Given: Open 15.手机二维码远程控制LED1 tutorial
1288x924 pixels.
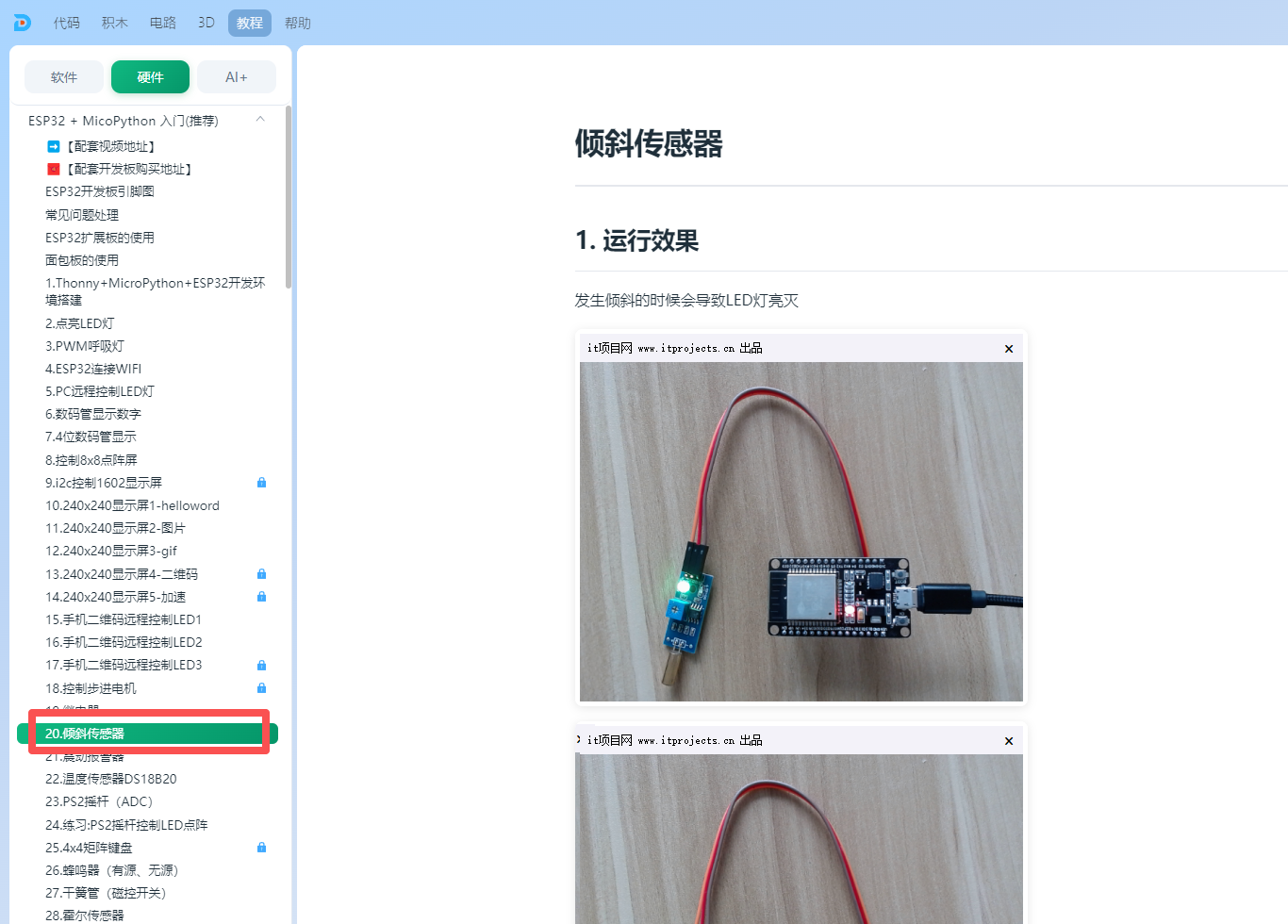Looking at the screenshot, I should (124, 619).
